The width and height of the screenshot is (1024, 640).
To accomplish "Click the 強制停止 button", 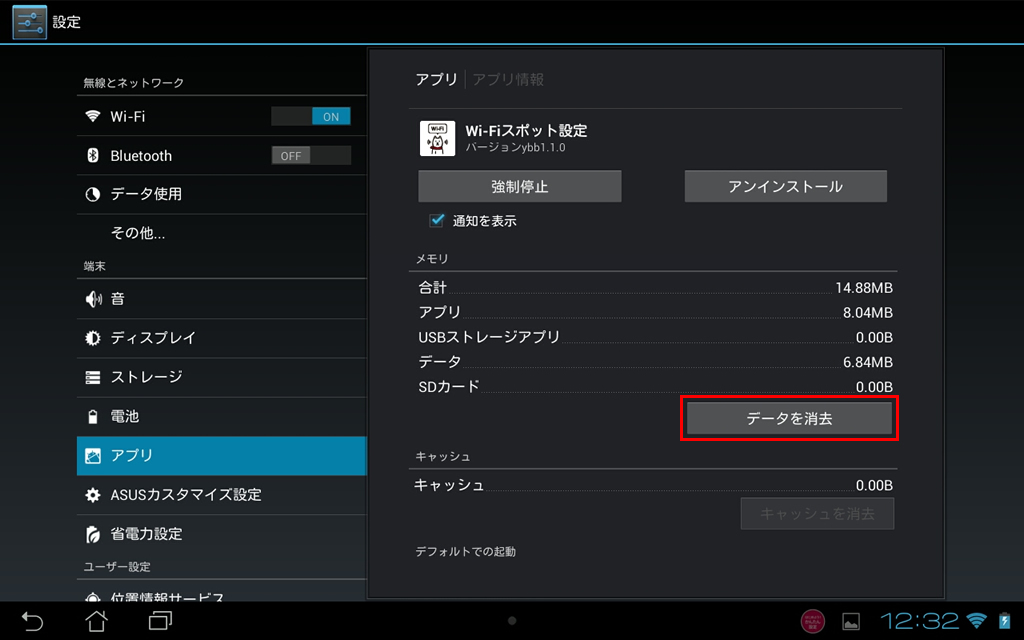I will (520, 187).
